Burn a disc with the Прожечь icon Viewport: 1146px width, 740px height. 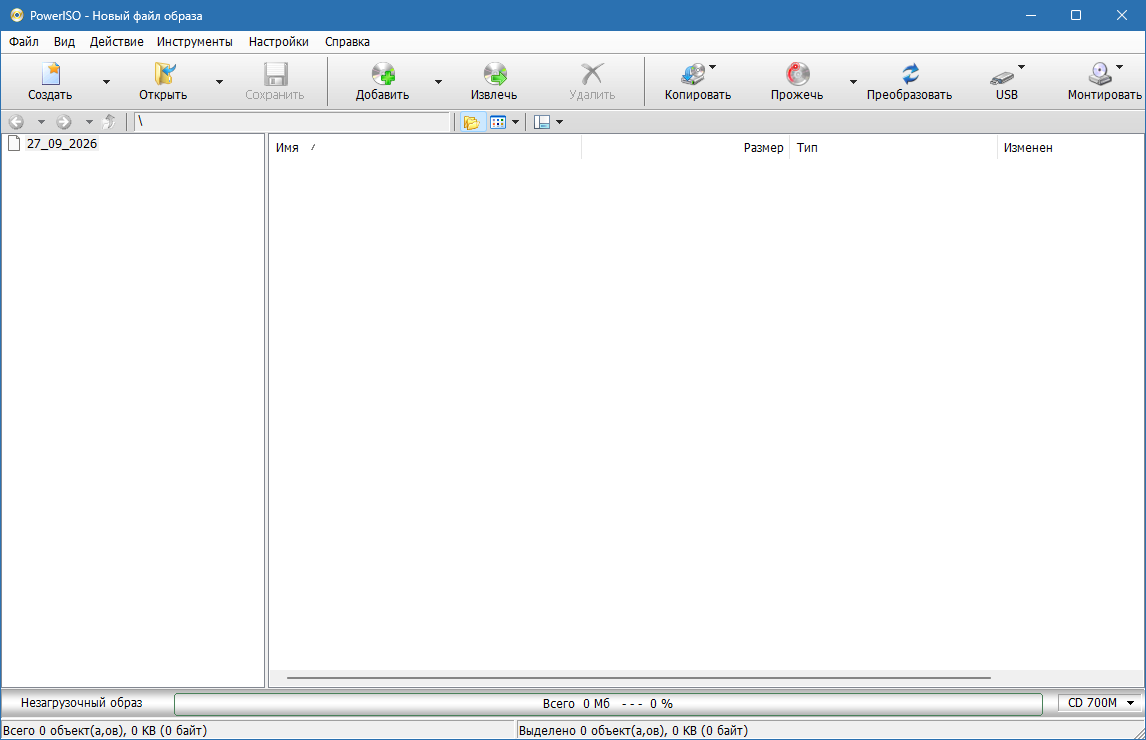(797, 74)
